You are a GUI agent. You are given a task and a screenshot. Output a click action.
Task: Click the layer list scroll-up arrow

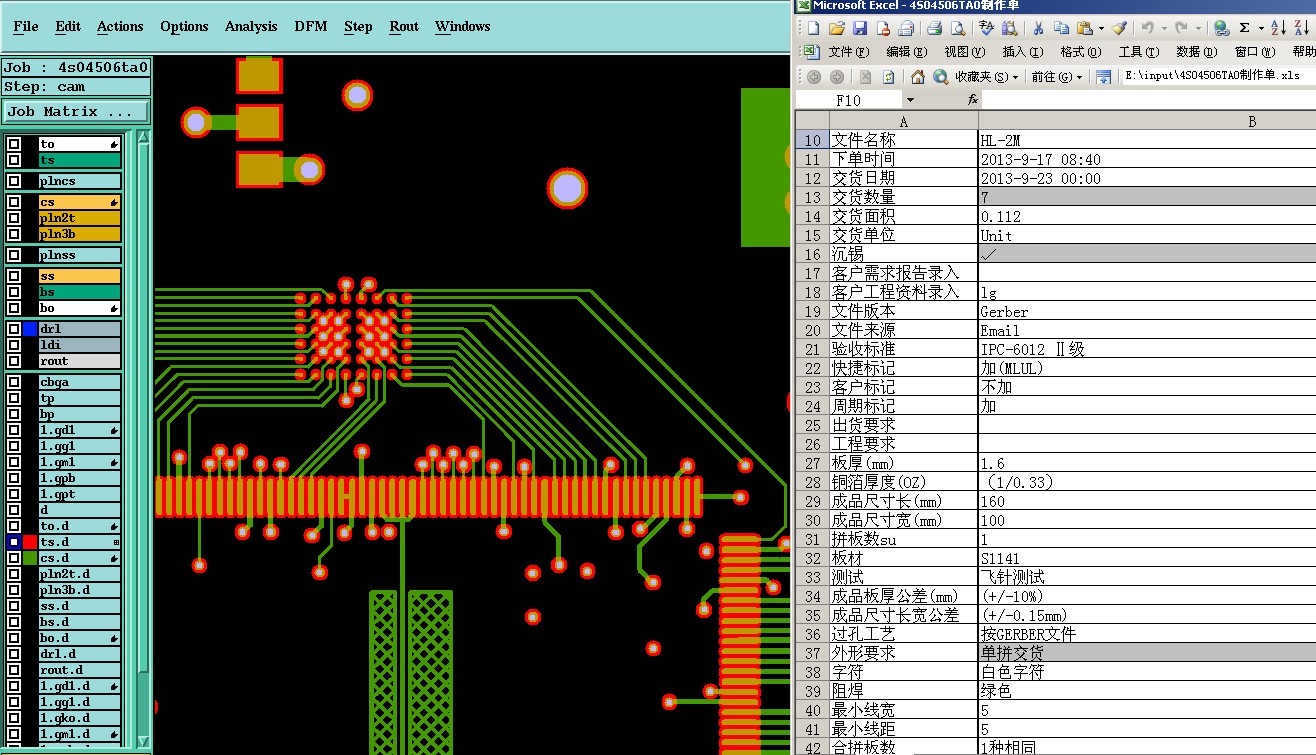[143, 137]
